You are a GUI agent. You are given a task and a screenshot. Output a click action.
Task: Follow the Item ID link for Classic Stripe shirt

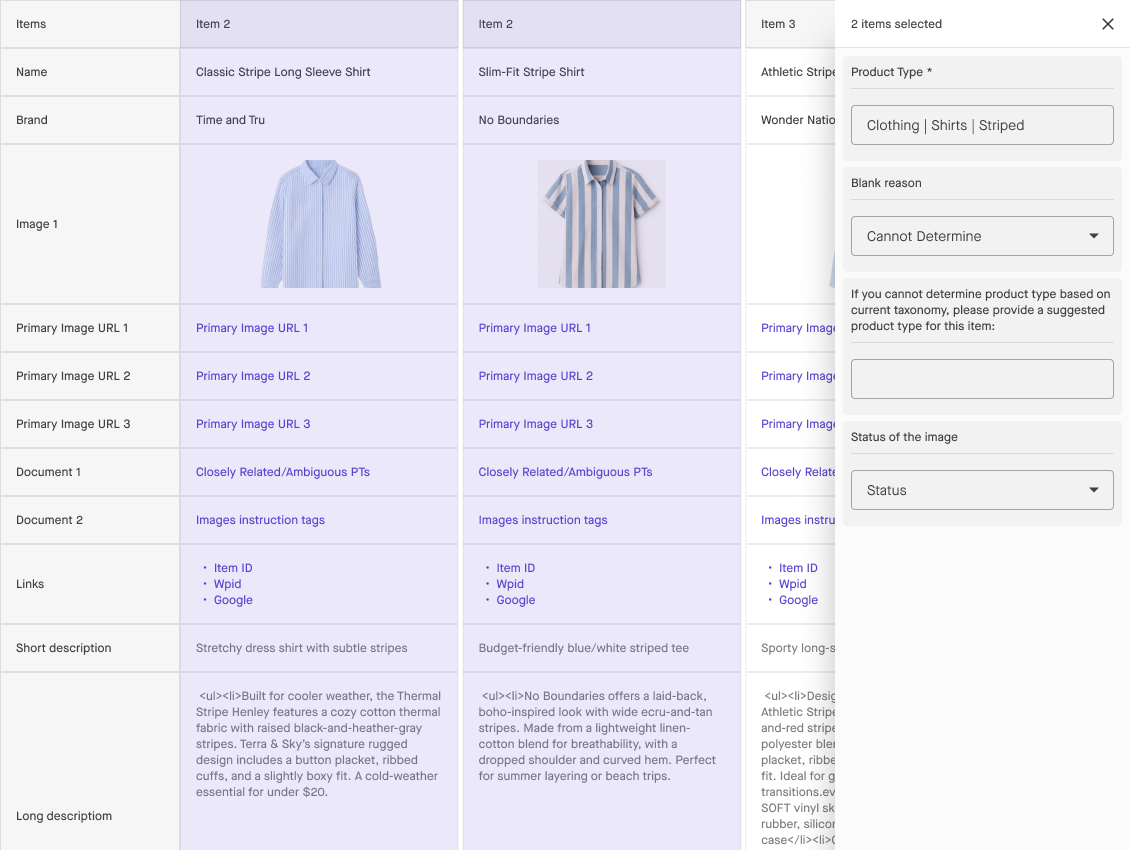click(x=233, y=568)
